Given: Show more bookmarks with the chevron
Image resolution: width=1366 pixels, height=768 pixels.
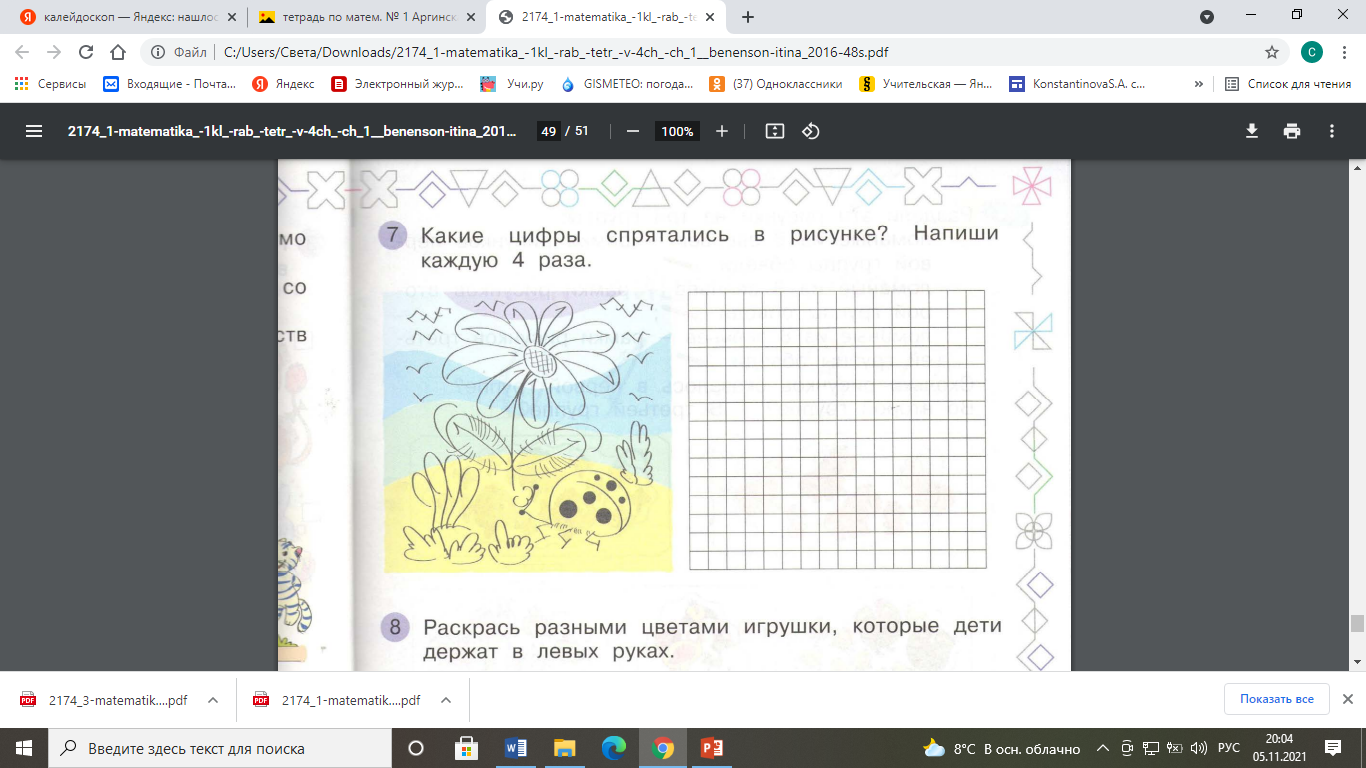Looking at the screenshot, I should pos(1198,84).
